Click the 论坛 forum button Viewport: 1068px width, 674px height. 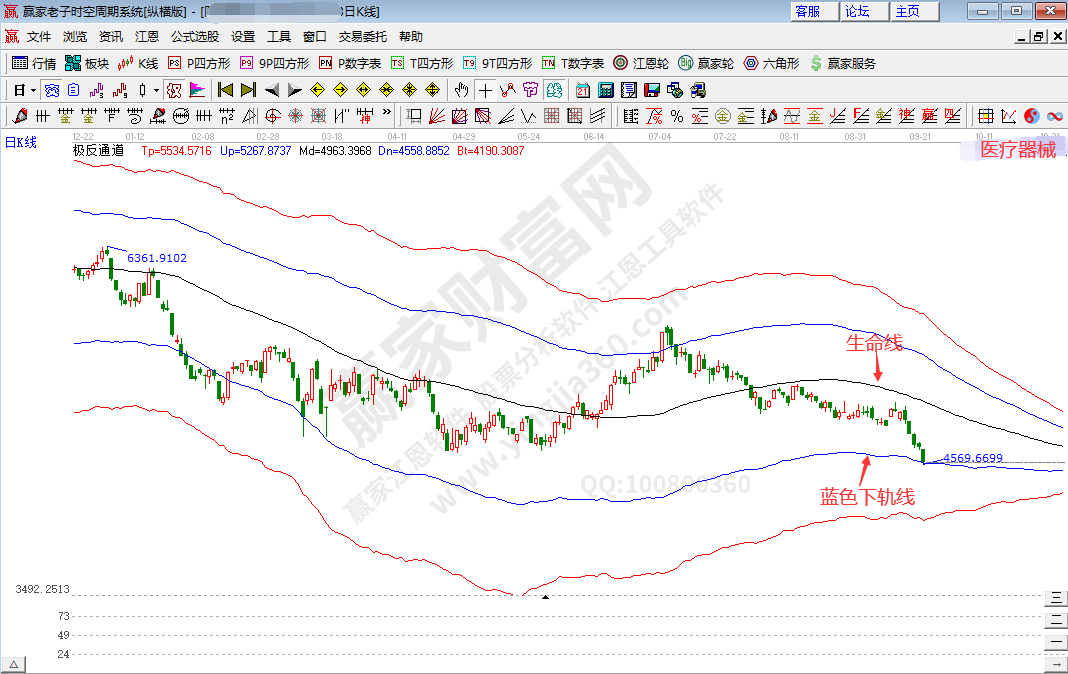click(x=858, y=11)
